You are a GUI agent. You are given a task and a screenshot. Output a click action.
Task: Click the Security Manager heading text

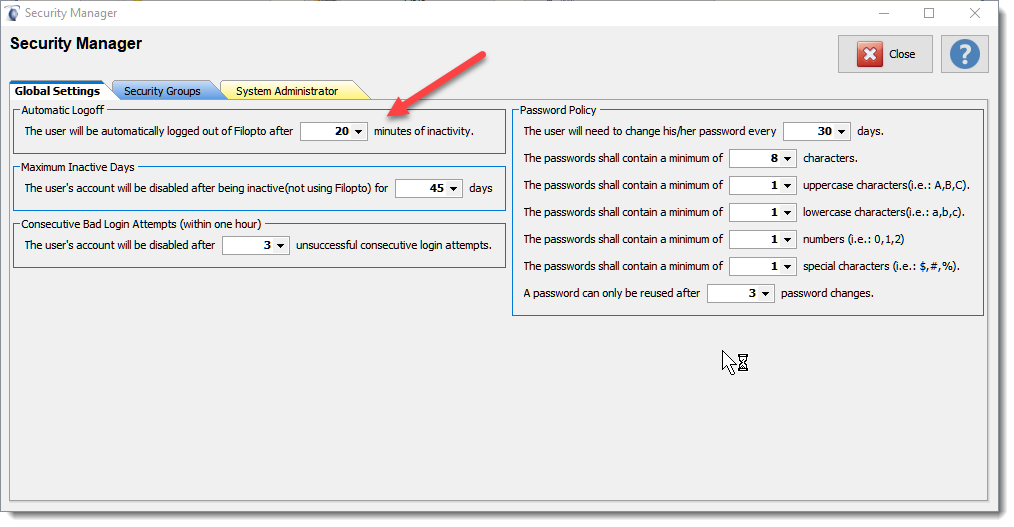pyautogui.click(x=76, y=44)
